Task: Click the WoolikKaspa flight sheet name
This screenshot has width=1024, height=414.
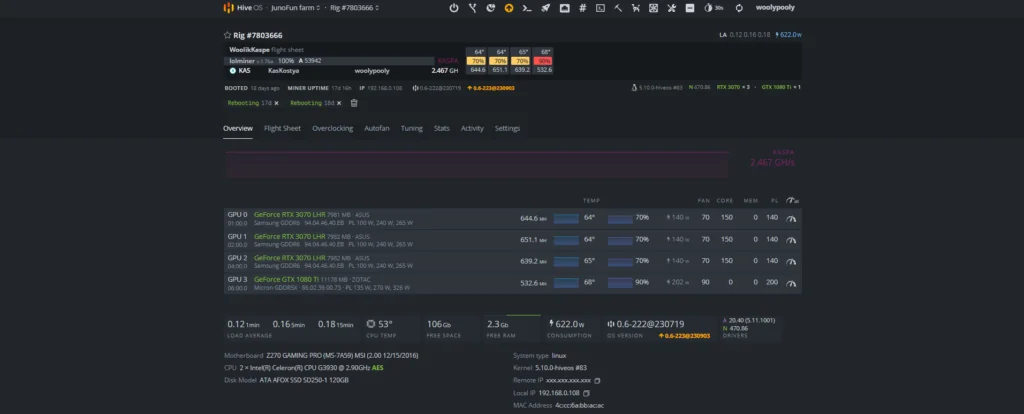Action: pyautogui.click(x=249, y=50)
